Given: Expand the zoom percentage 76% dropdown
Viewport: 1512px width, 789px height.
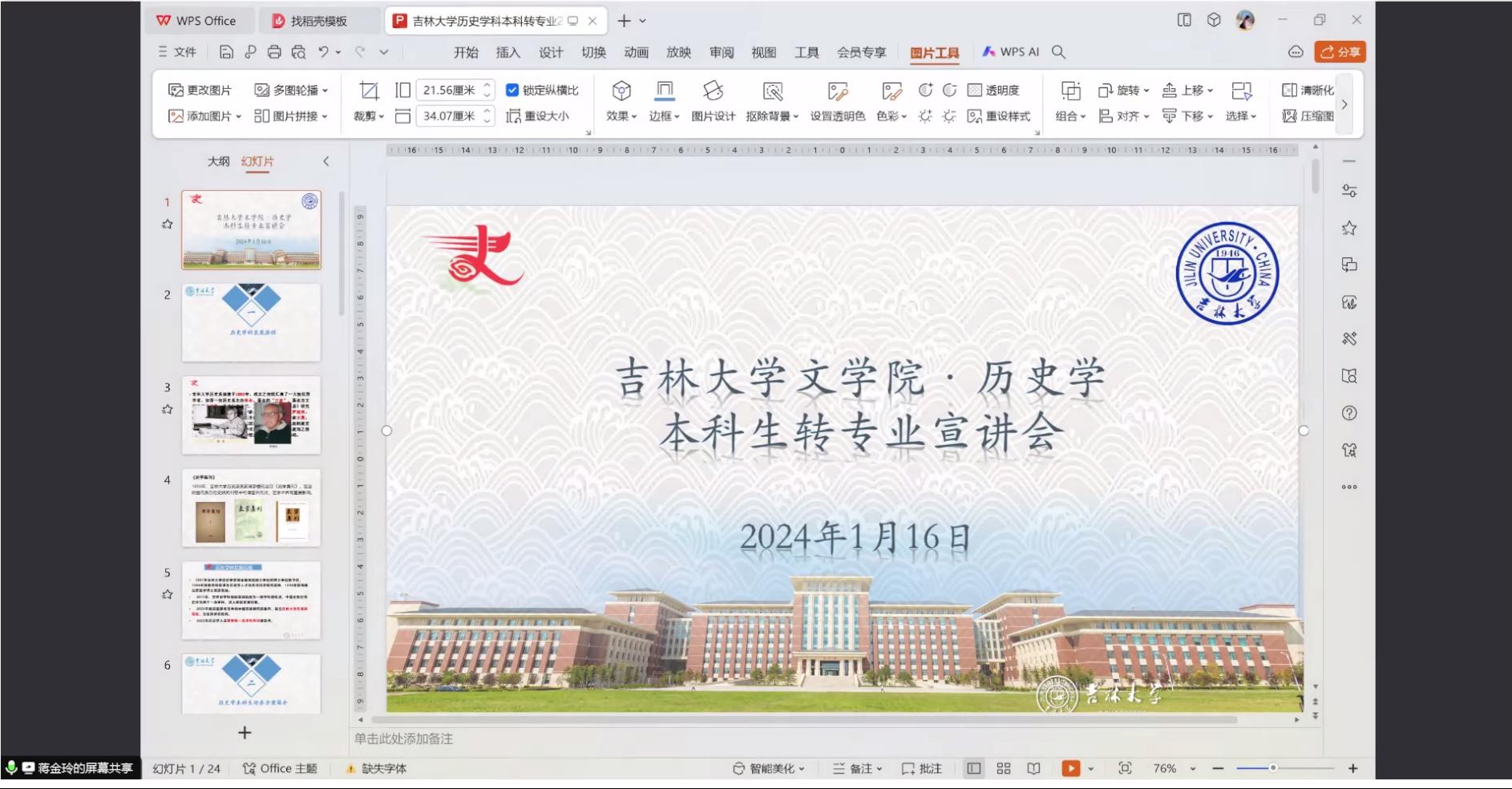Looking at the screenshot, I should pyautogui.click(x=1193, y=768).
